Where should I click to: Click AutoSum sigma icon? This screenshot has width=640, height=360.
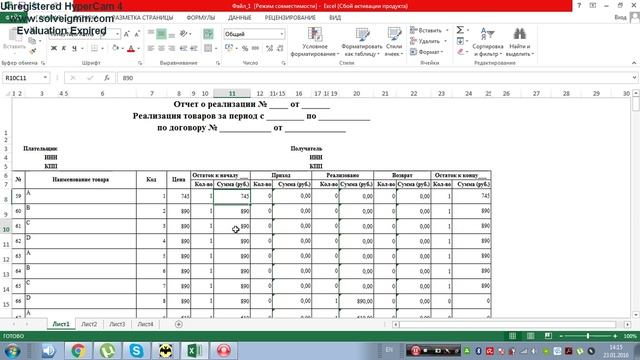(460, 30)
